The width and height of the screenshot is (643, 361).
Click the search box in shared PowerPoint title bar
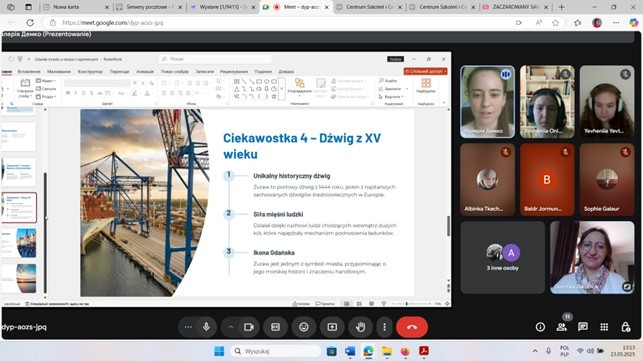click(x=215, y=59)
